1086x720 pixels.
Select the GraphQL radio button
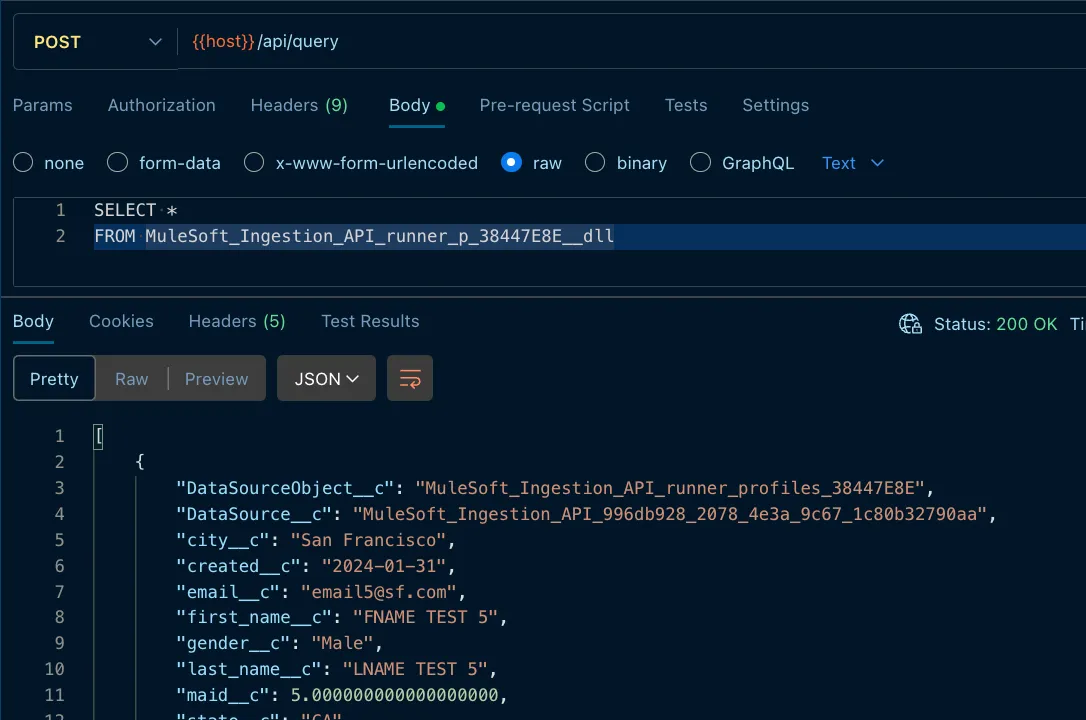pyautogui.click(x=700, y=163)
